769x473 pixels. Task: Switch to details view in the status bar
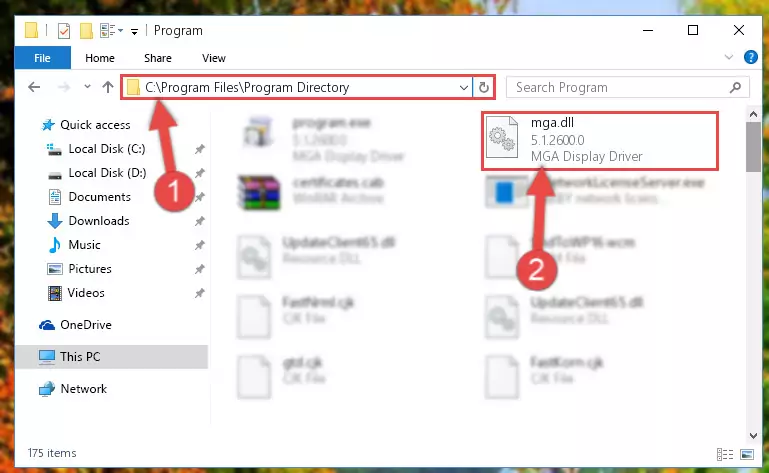tap(724, 454)
